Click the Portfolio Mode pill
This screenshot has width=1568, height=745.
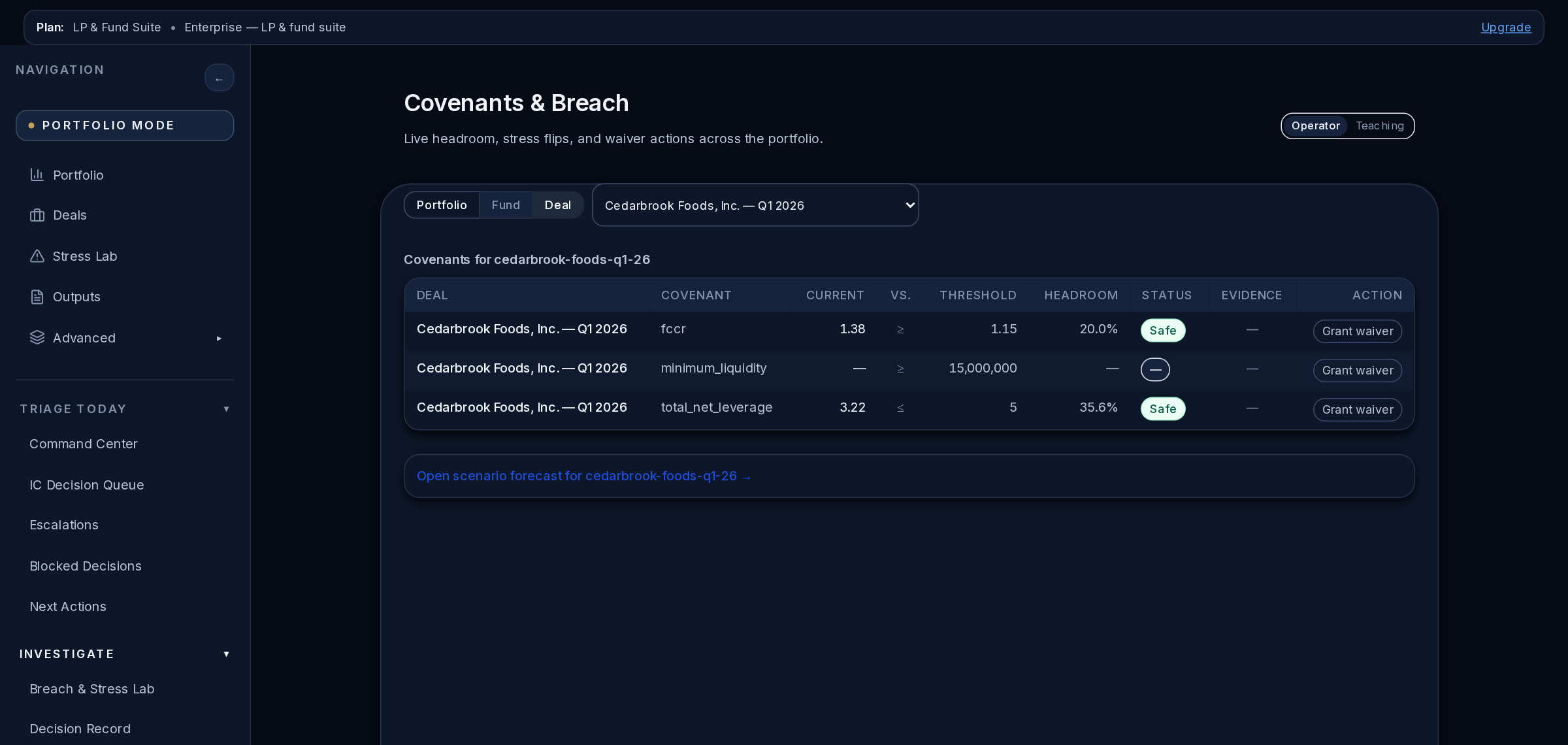click(x=125, y=125)
